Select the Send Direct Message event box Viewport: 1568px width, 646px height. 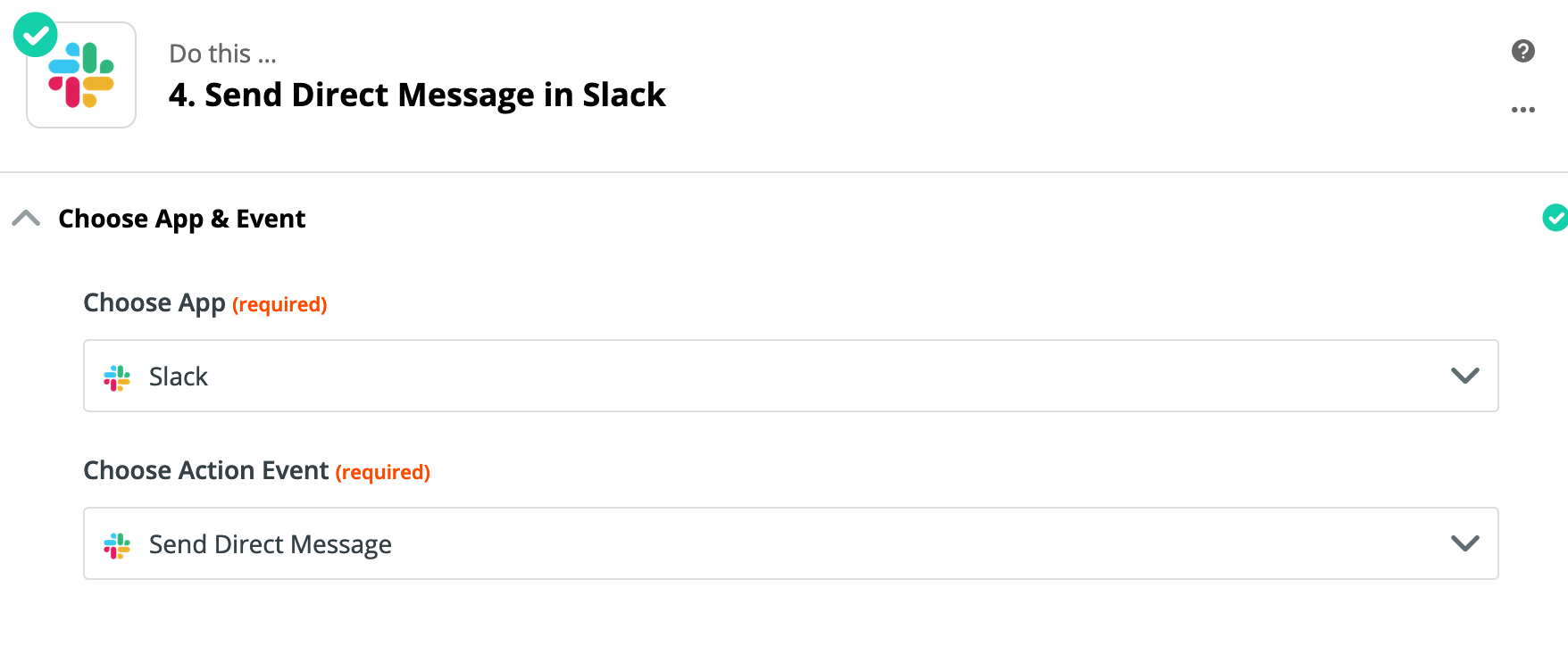(791, 543)
